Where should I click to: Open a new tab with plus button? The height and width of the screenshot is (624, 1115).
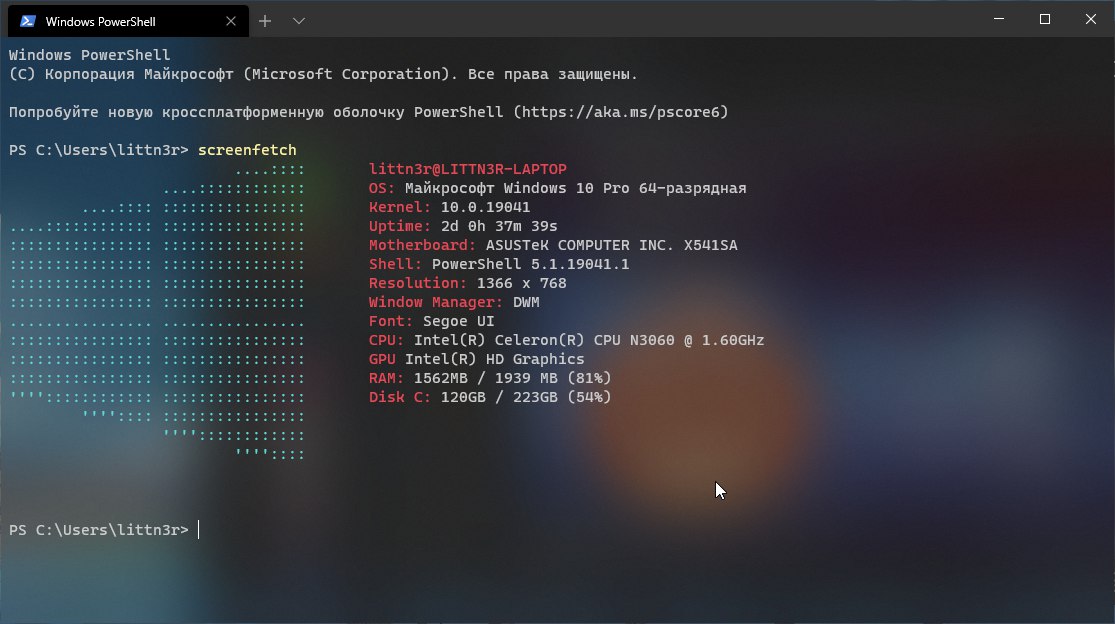pyautogui.click(x=265, y=21)
